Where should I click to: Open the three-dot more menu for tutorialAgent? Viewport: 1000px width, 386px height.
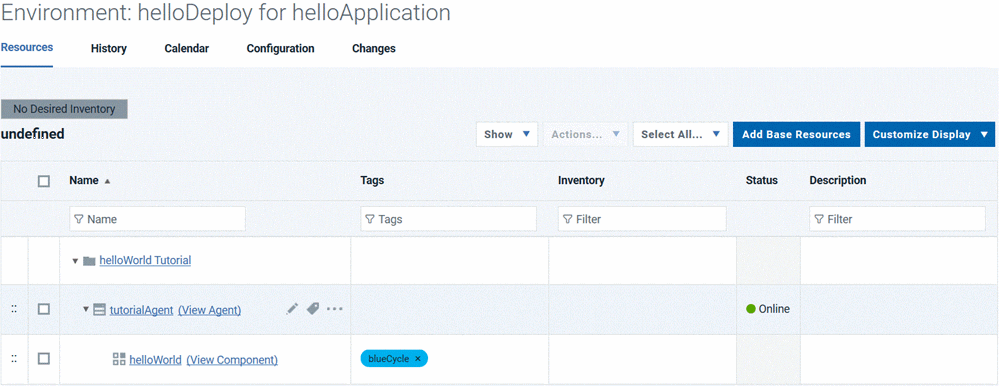tap(334, 309)
